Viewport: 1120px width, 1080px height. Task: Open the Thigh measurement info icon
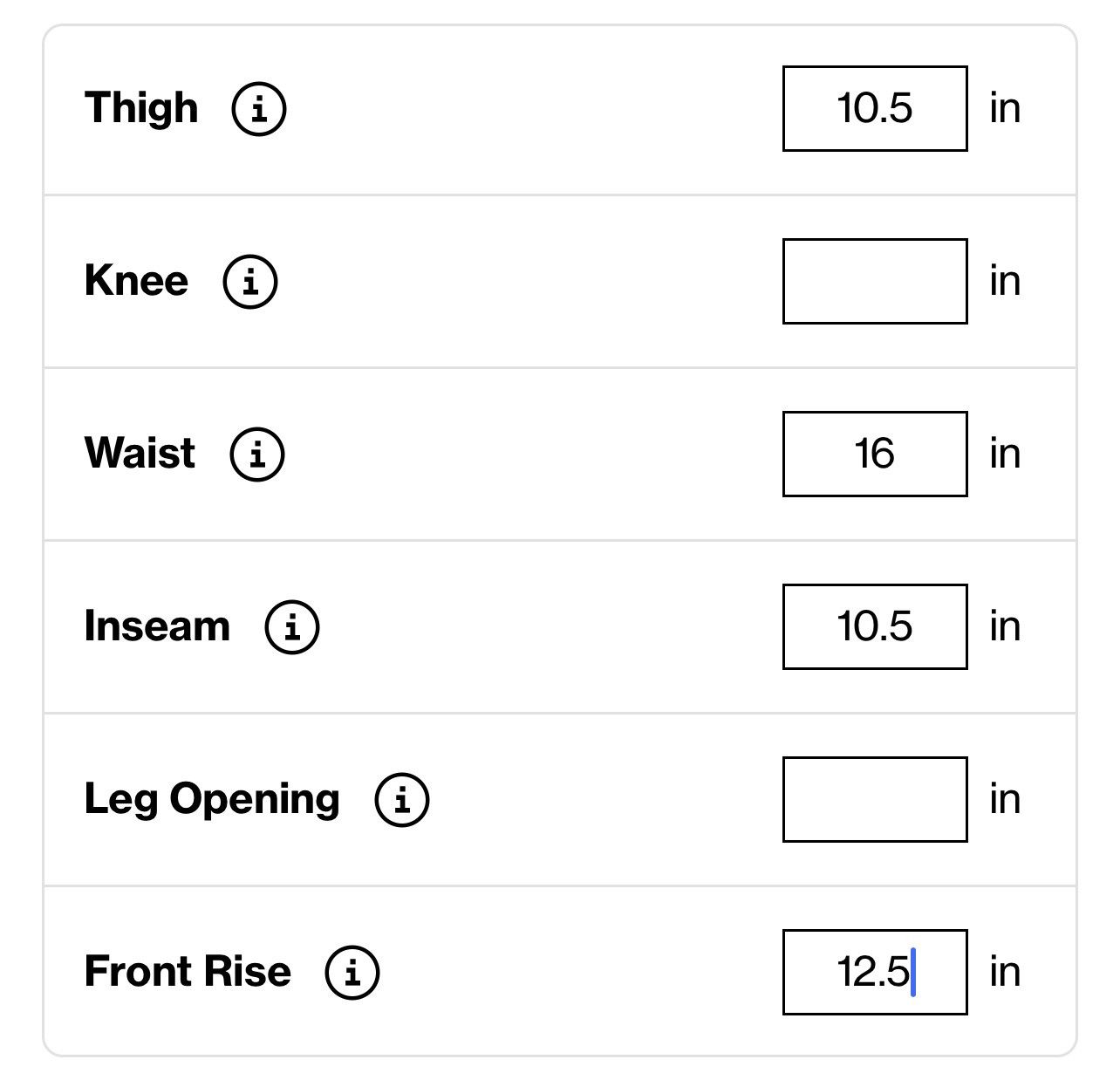coord(258,109)
